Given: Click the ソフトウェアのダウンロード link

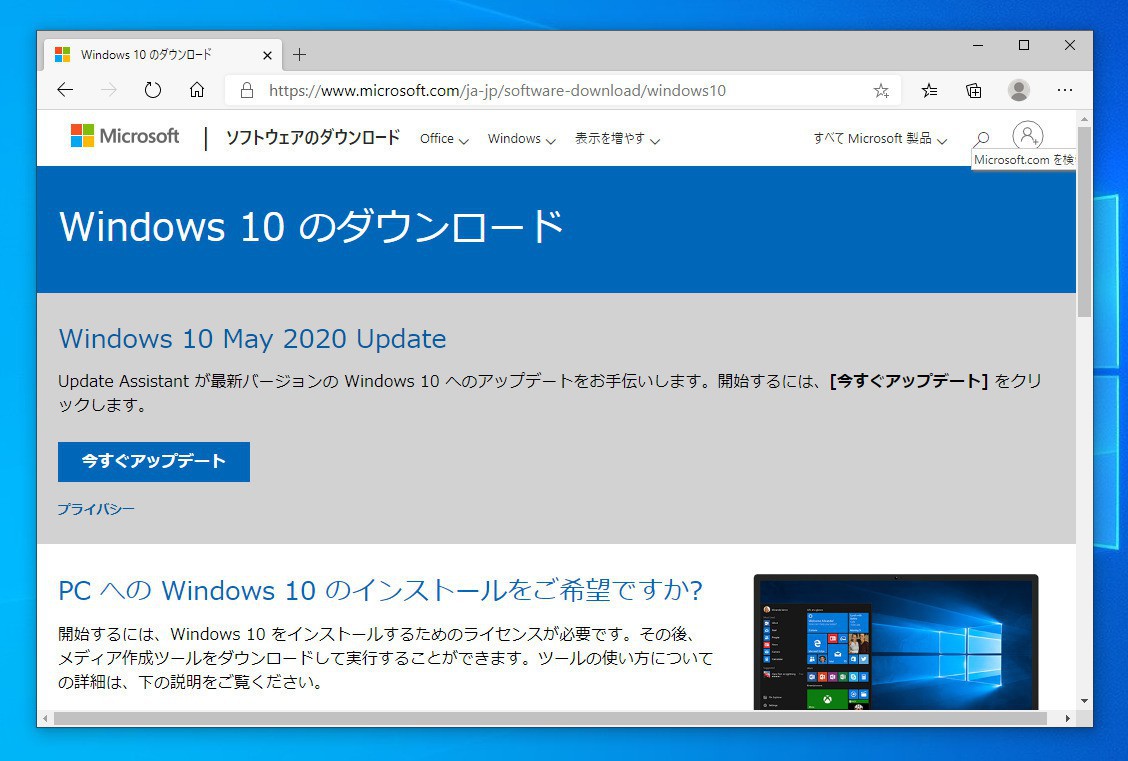Looking at the screenshot, I should point(312,137).
